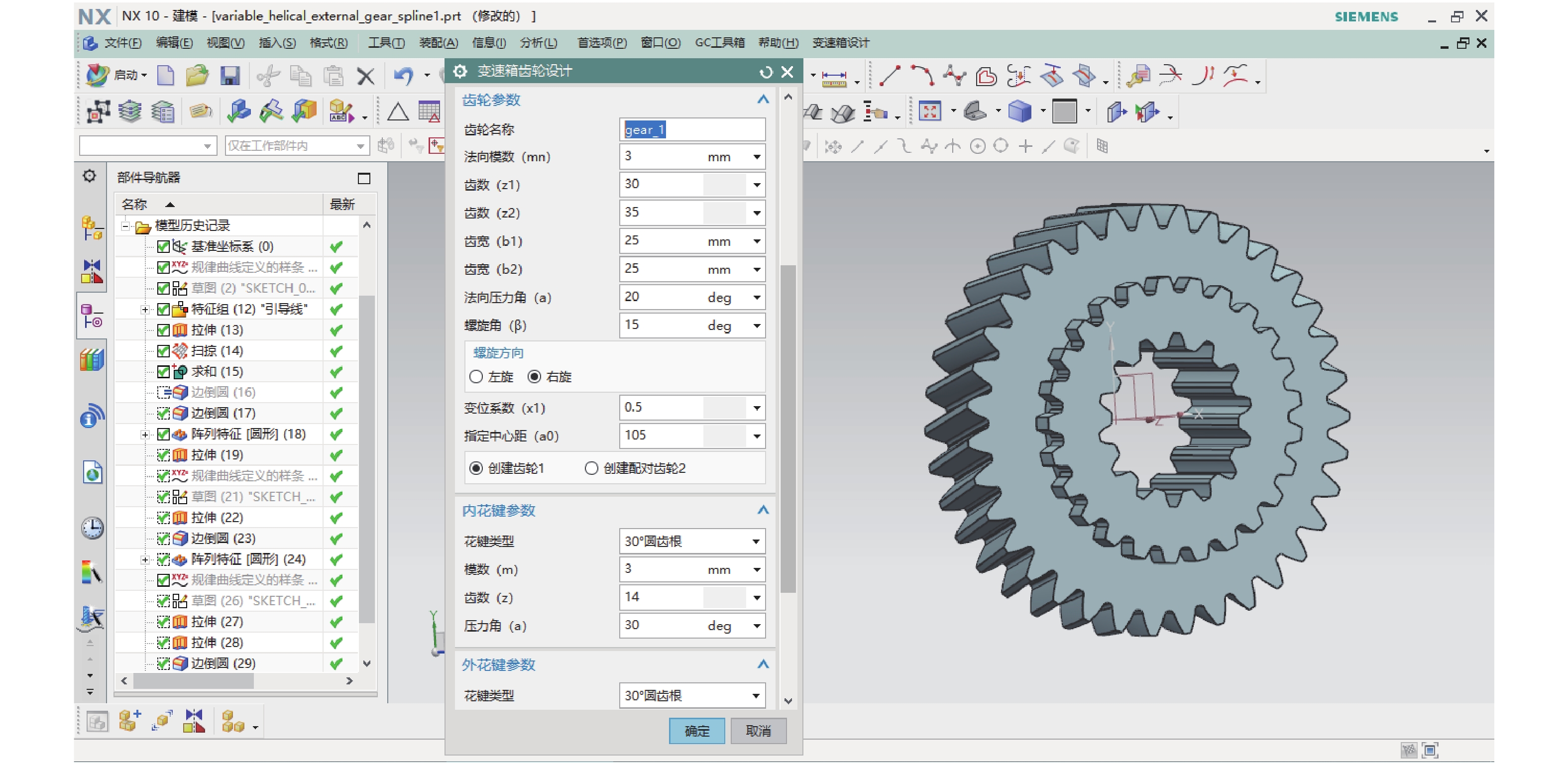Select the 左旋 radio button
1568x764 pixels.
(x=476, y=377)
